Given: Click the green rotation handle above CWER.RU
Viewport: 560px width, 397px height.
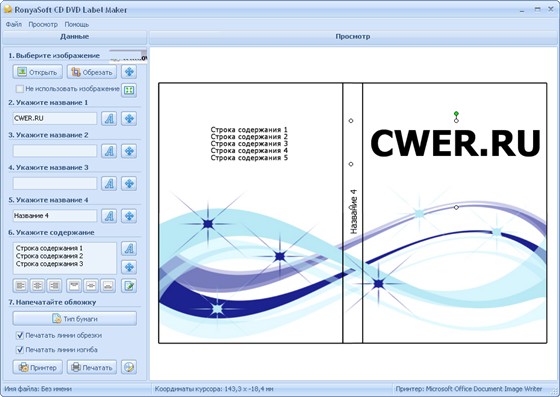Looking at the screenshot, I should (x=456, y=114).
